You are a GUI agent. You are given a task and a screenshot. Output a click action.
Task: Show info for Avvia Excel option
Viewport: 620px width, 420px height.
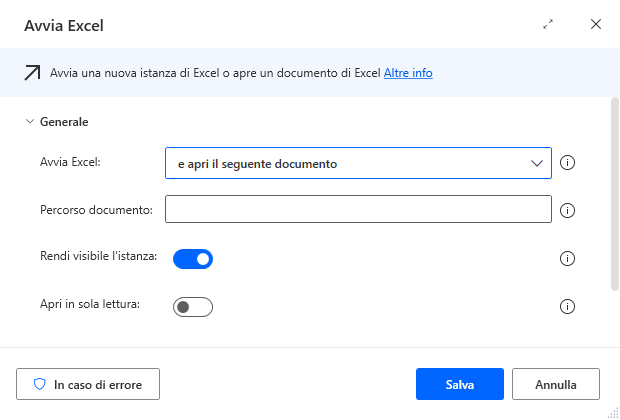(567, 163)
